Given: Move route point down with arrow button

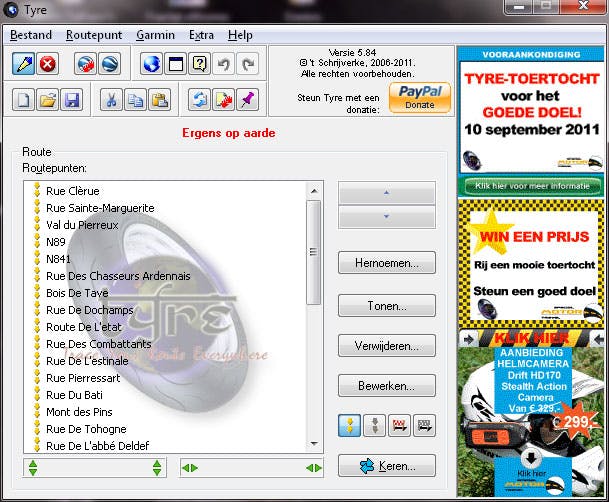Looking at the screenshot, I should tap(386, 217).
